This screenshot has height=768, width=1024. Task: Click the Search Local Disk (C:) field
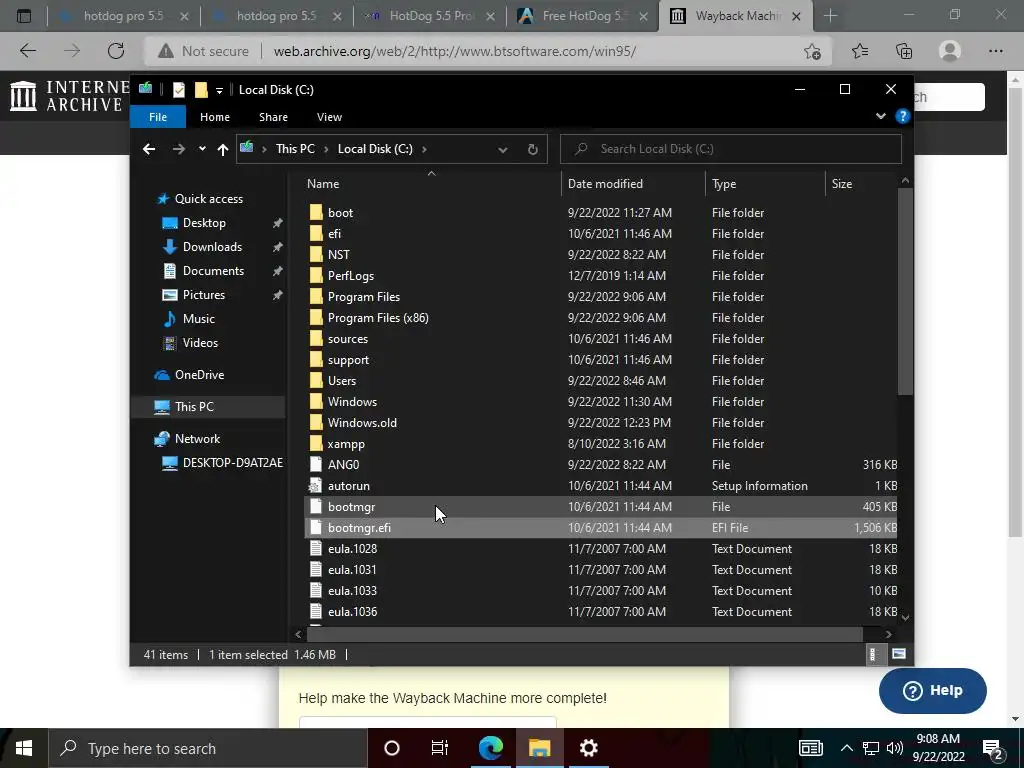tap(731, 149)
